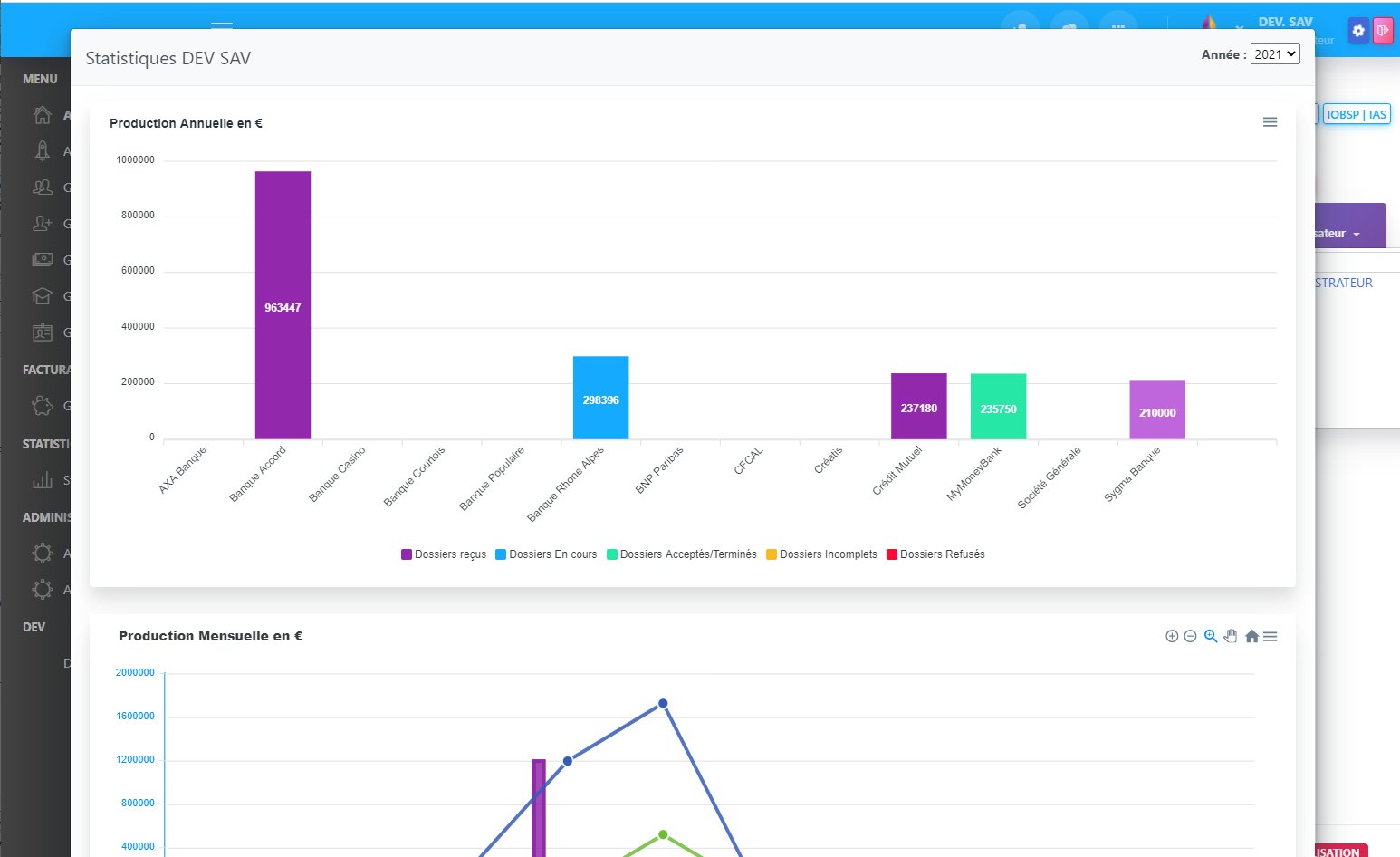Image resolution: width=1400 pixels, height=857 pixels.
Task: Click the Sygma Banque bar 210000
Action: tap(1157, 410)
